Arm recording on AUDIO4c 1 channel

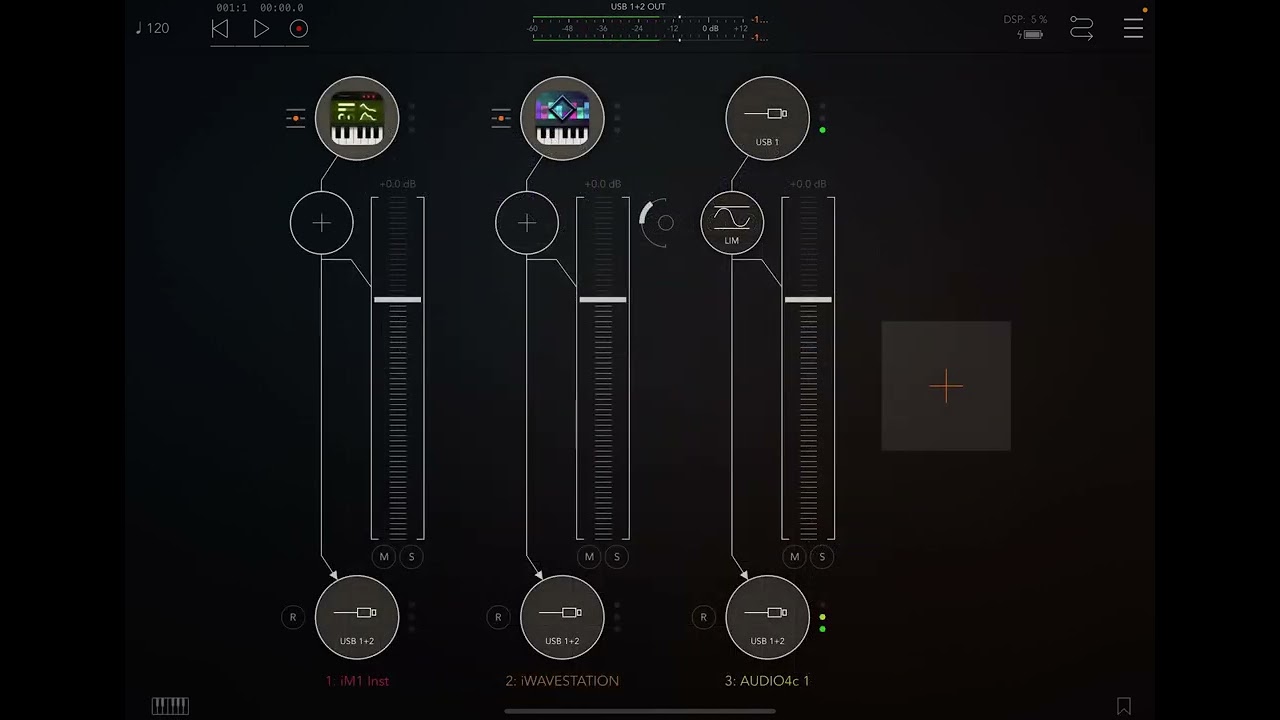click(x=703, y=617)
